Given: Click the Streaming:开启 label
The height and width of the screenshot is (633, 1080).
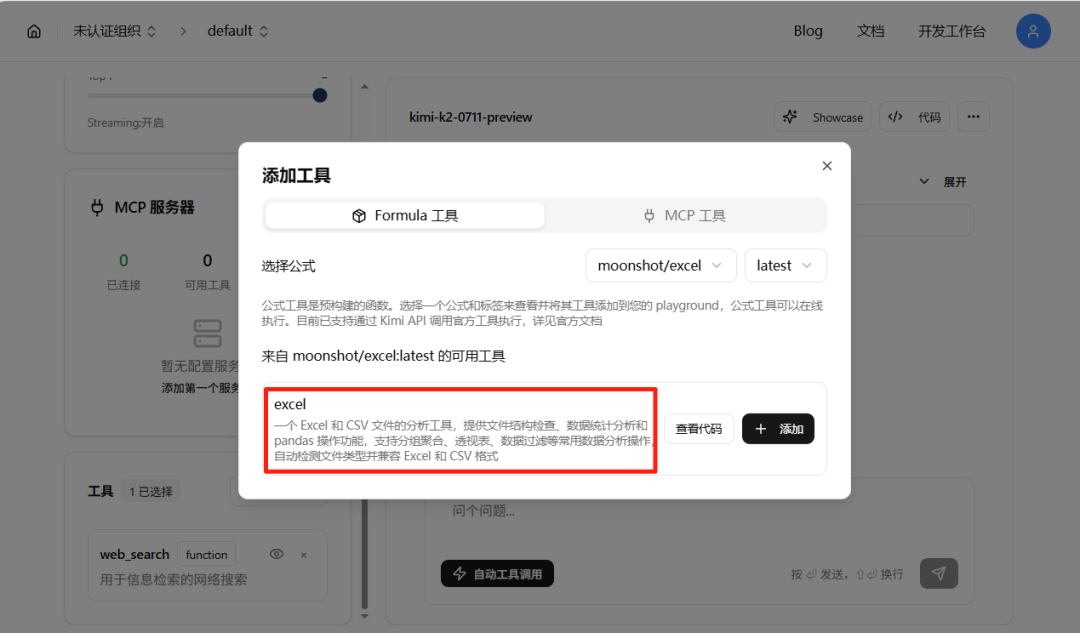Looking at the screenshot, I should (x=125, y=123).
